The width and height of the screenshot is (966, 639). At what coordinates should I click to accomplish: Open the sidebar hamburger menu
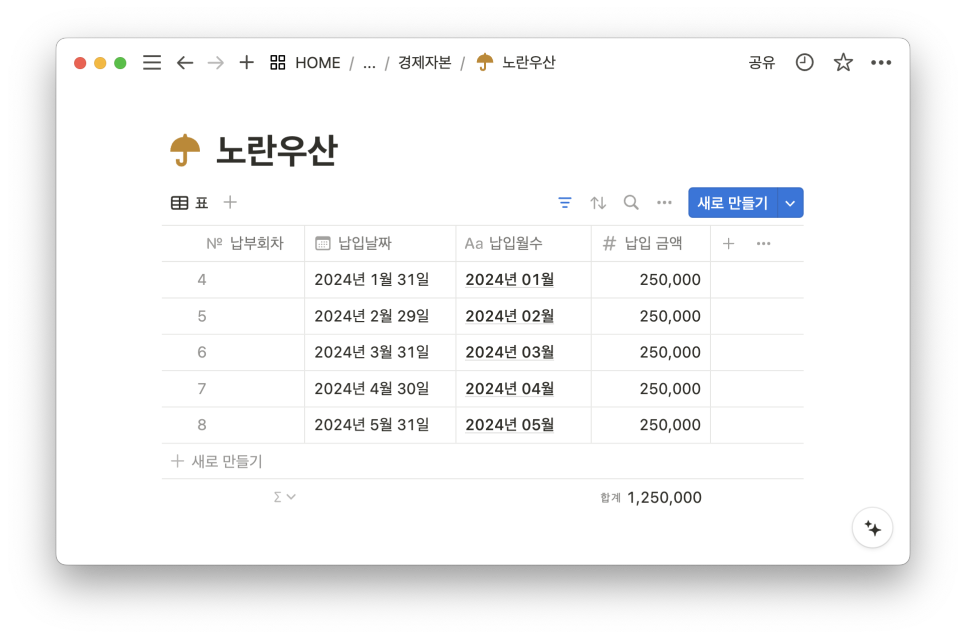click(x=152, y=62)
